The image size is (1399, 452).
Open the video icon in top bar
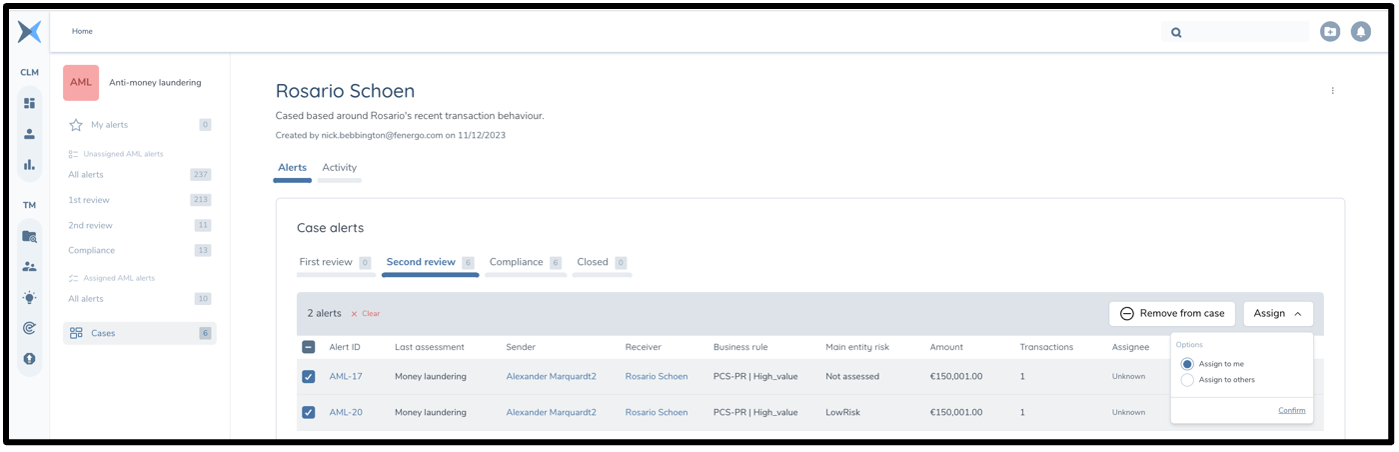[1330, 32]
